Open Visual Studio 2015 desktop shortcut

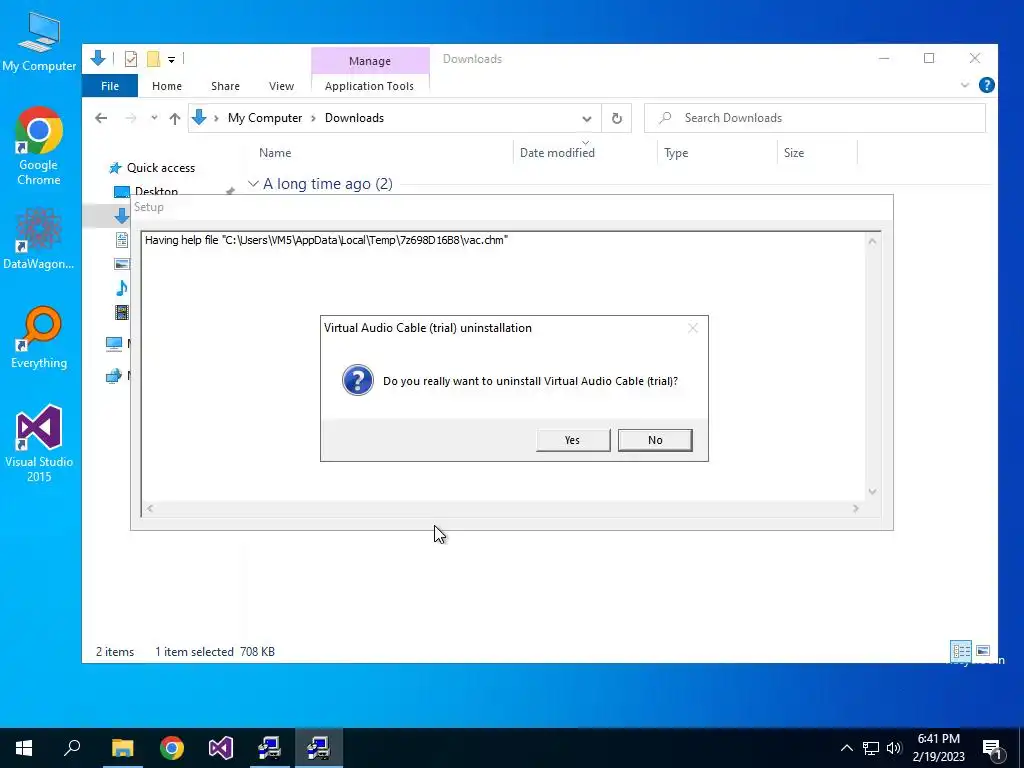39,444
